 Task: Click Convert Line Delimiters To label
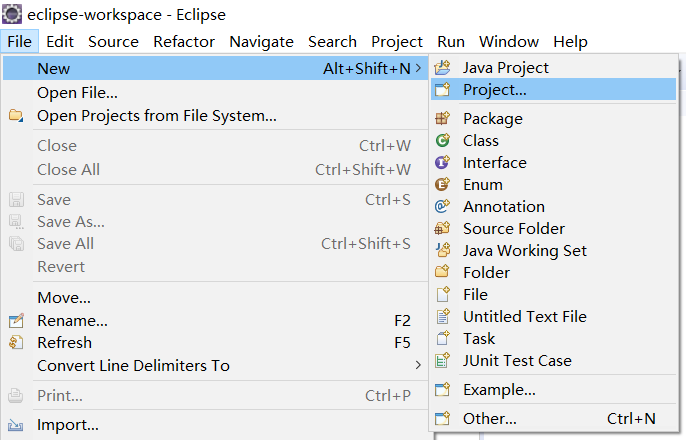pos(133,366)
